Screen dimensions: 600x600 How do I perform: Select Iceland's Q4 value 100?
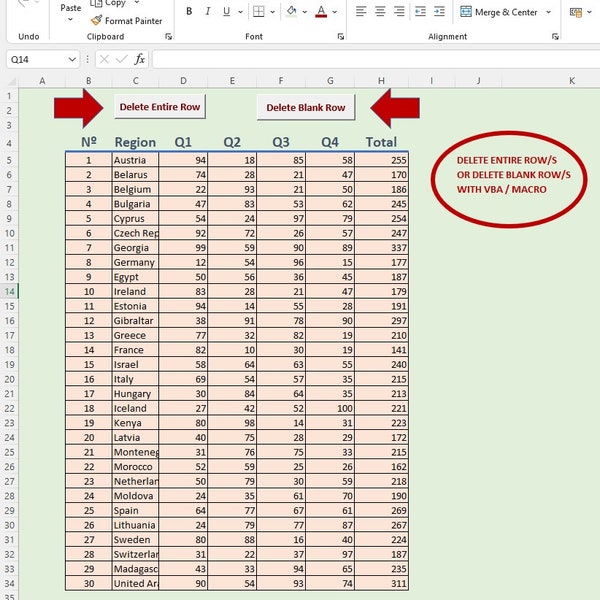330,408
